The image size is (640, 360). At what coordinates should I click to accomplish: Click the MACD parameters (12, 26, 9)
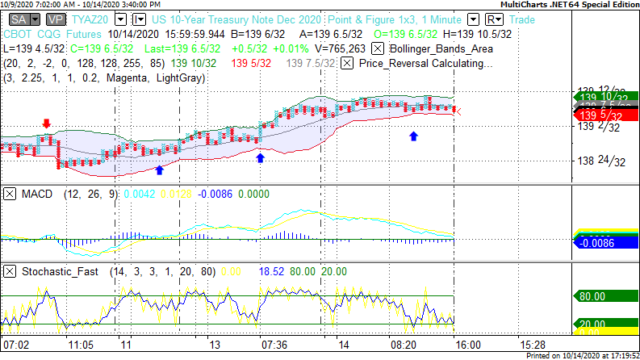click(91, 194)
